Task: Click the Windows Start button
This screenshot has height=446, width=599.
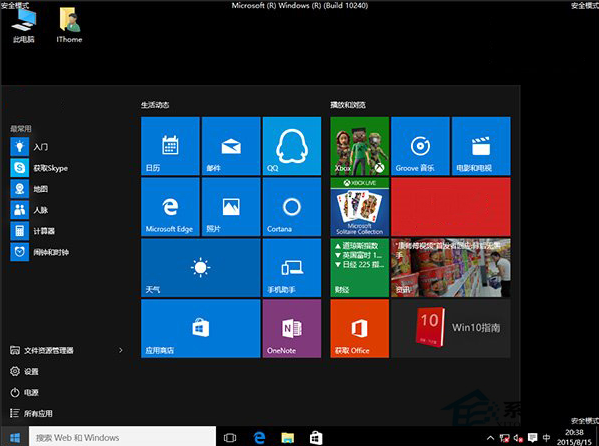Action: (15, 437)
